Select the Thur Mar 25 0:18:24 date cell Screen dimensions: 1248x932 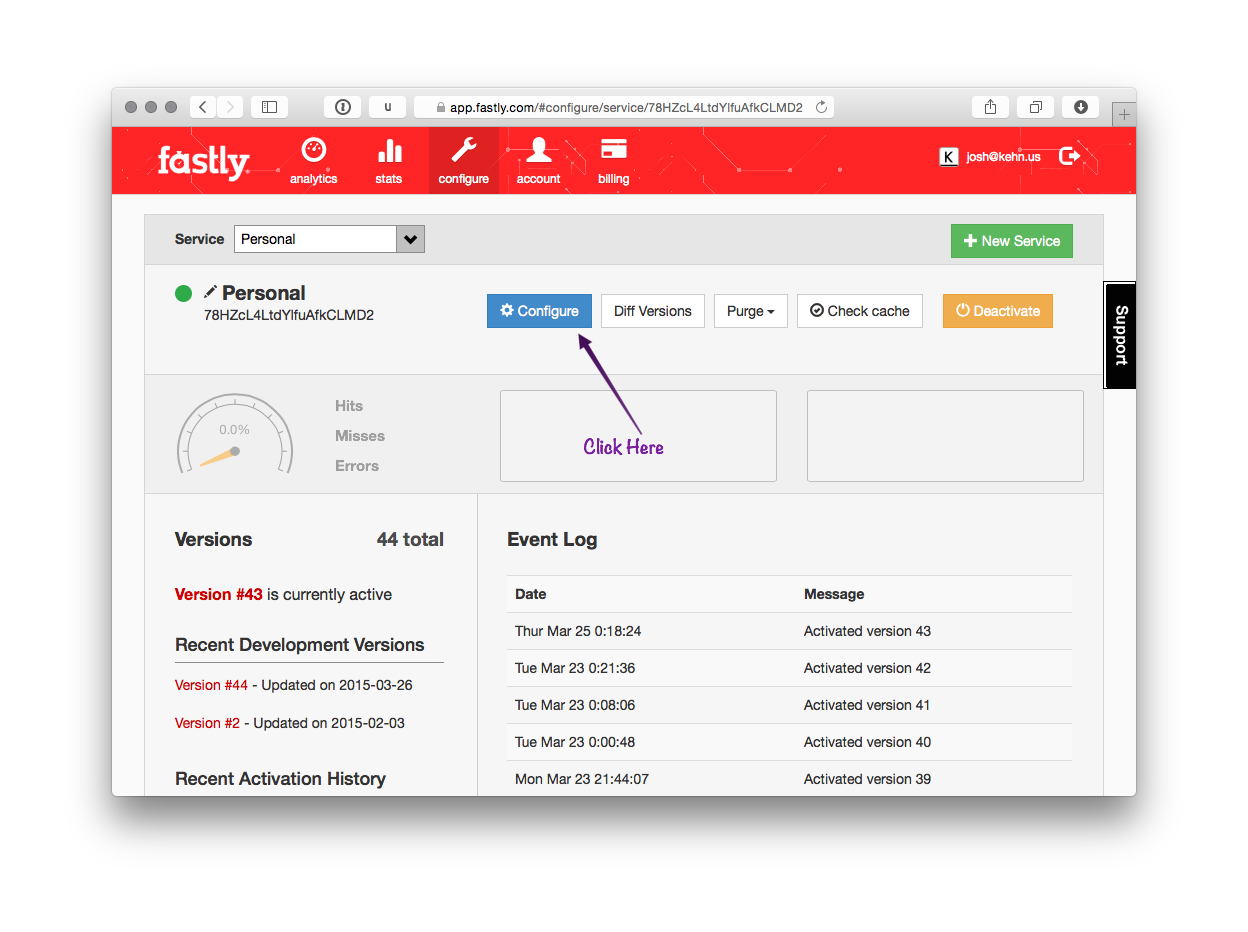[x=578, y=631]
